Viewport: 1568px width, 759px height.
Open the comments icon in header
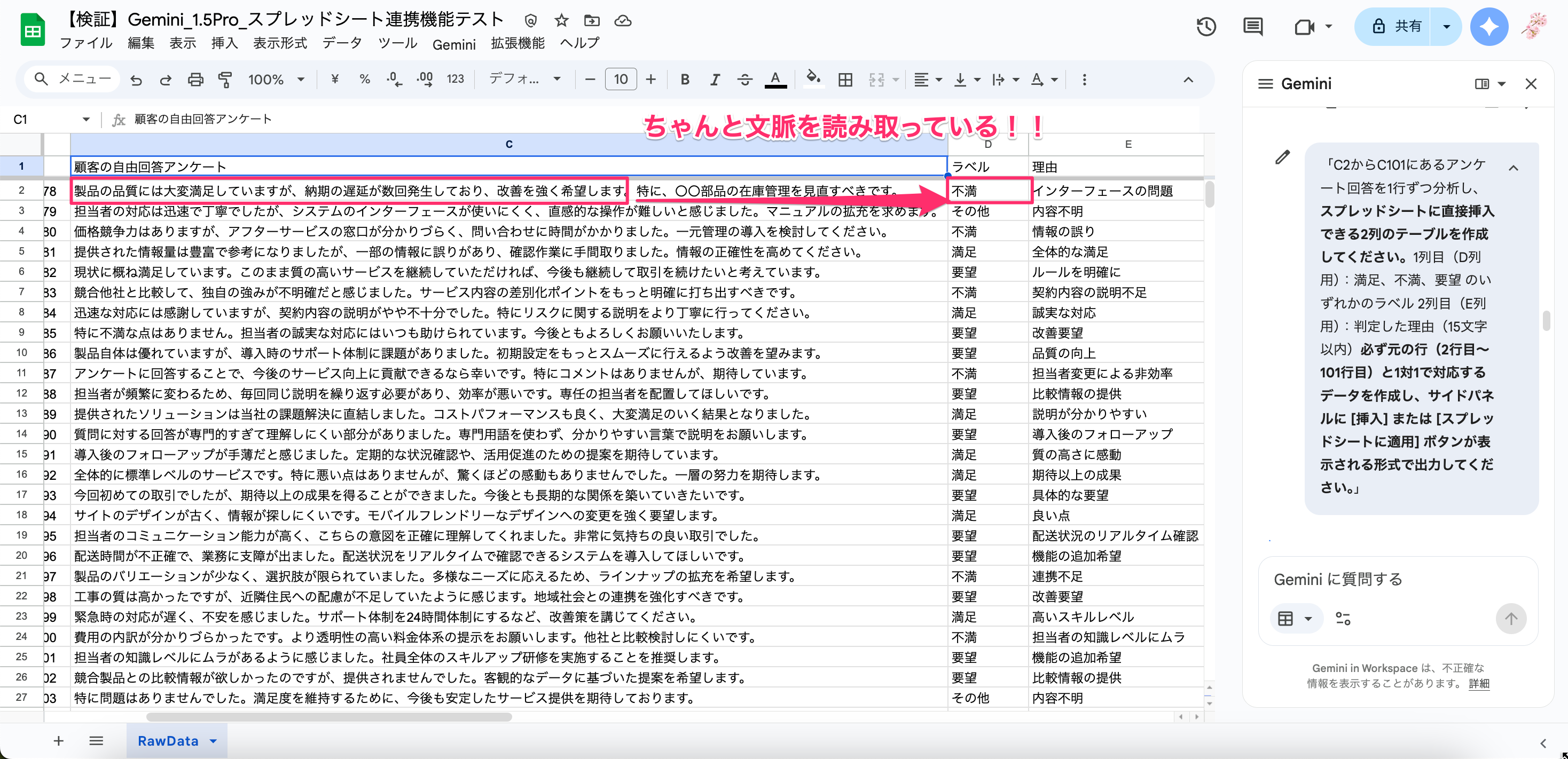pyautogui.click(x=1253, y=27)
